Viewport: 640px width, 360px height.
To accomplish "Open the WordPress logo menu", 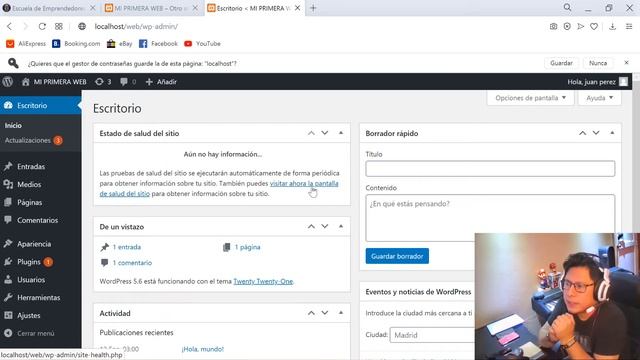I will click(7, 82).
